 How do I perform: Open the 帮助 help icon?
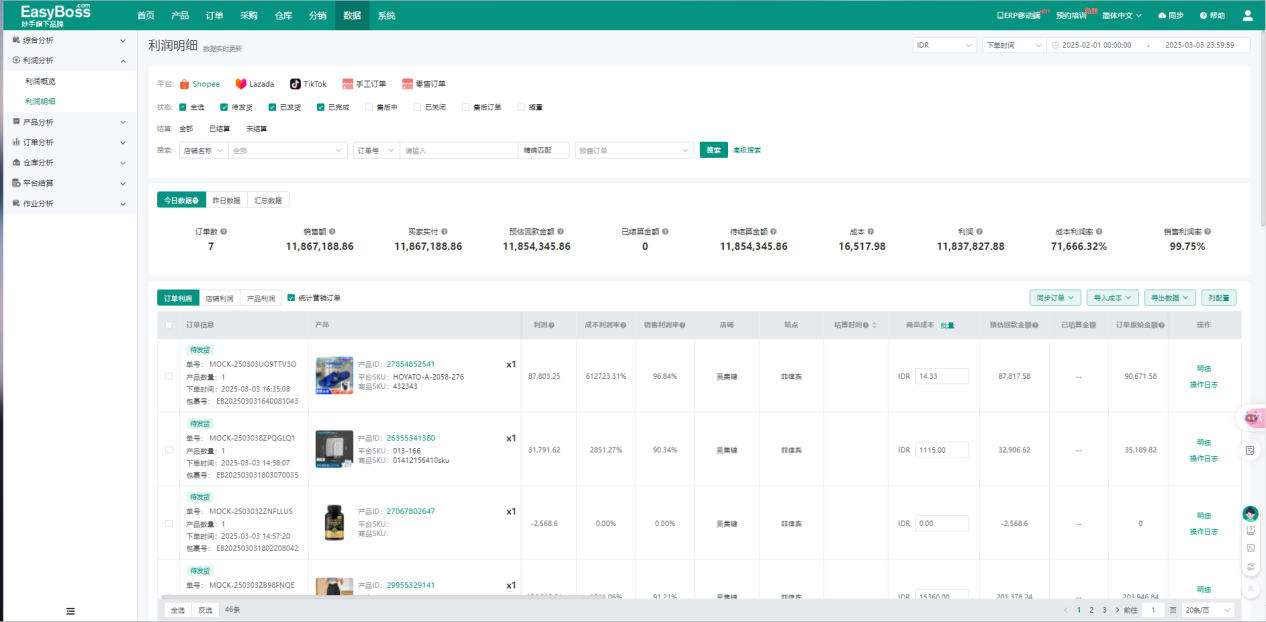point(1201,15)
